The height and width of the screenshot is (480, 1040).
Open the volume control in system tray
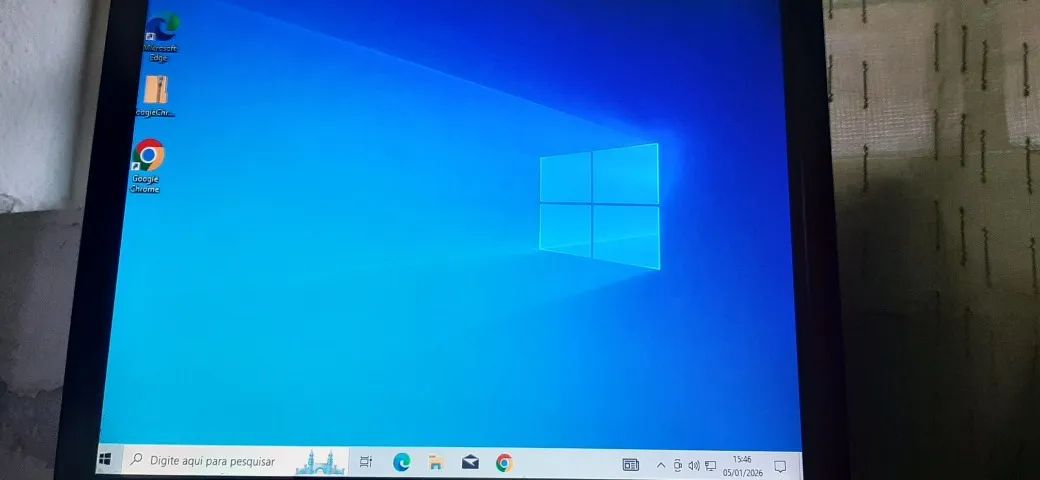pos(694,466)
